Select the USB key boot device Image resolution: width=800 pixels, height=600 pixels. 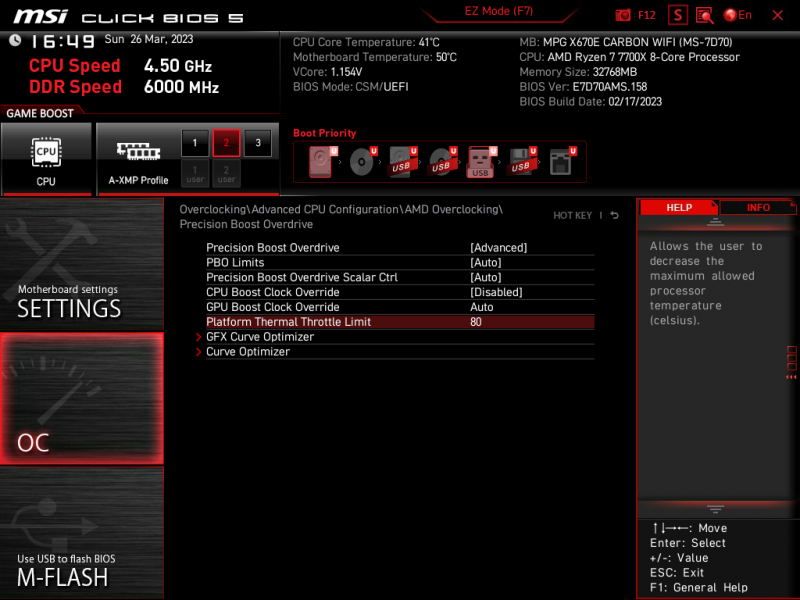click(x=481, y=162)
